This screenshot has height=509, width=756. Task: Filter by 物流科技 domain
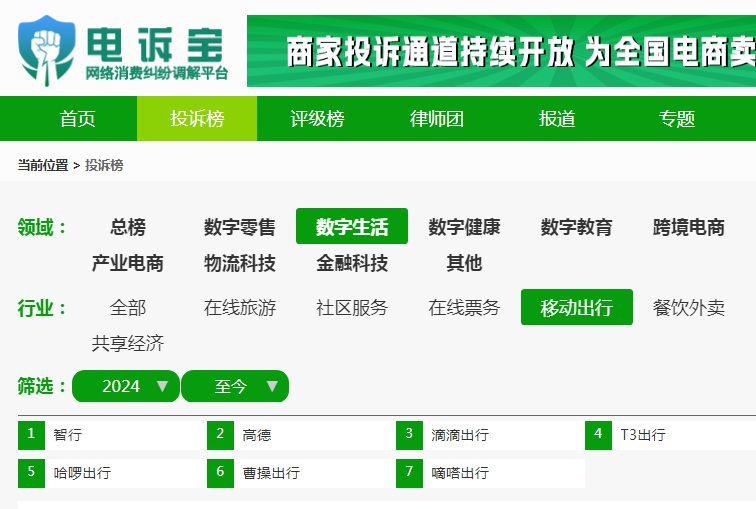pos(240,263)
